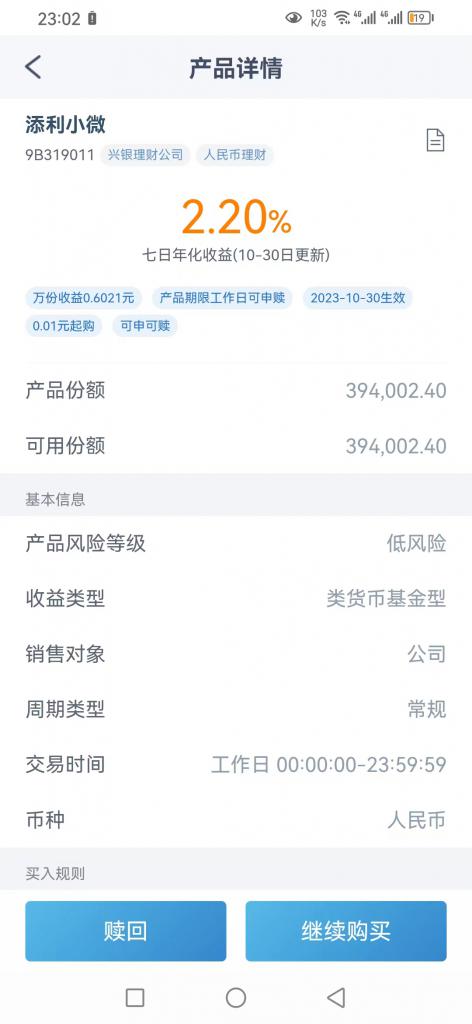
Task: Tap the battery indicator in status bar
Action: tap(420, 18)
